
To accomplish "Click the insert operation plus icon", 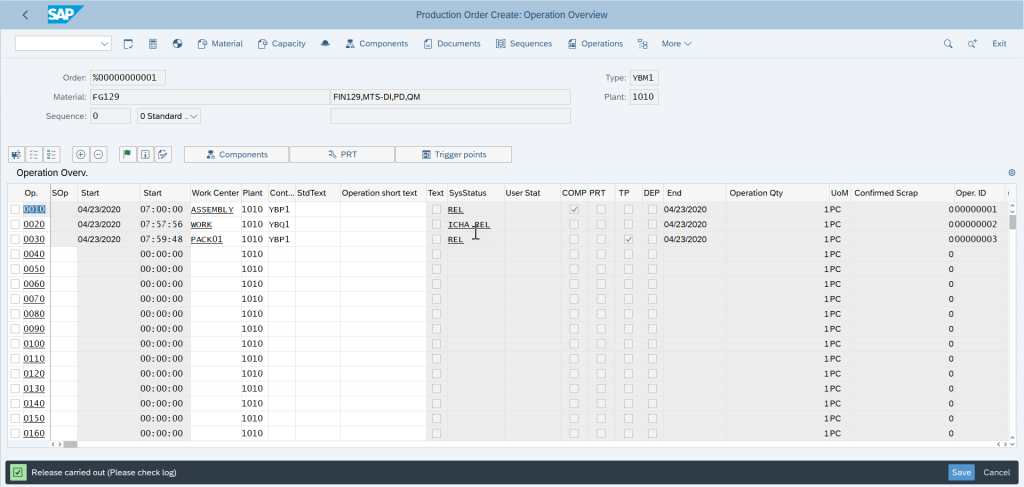I will point(81,155).
